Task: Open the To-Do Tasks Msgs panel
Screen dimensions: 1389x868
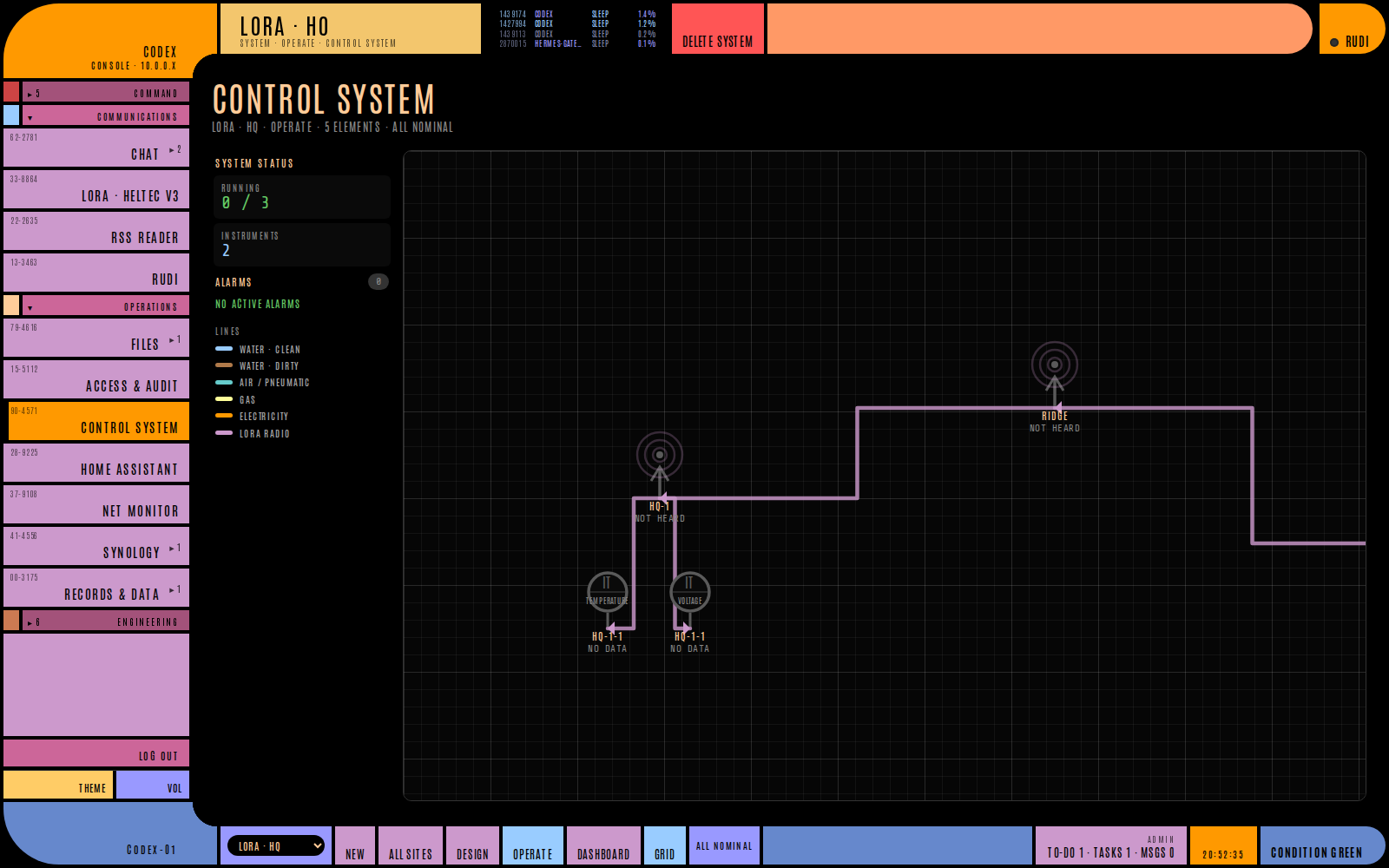Action: coord(1111,845)
